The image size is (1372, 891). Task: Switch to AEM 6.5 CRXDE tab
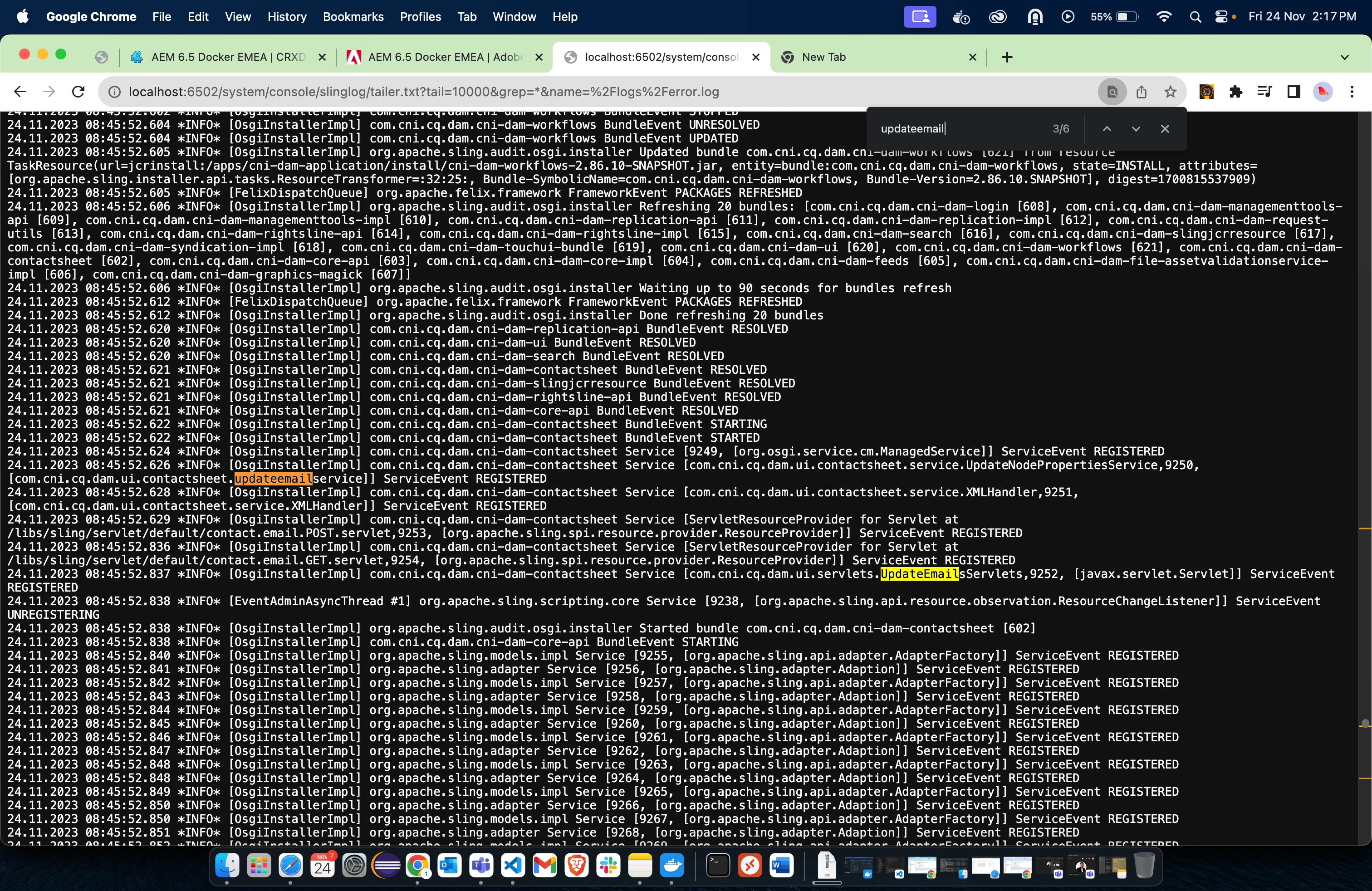[228, 57]
